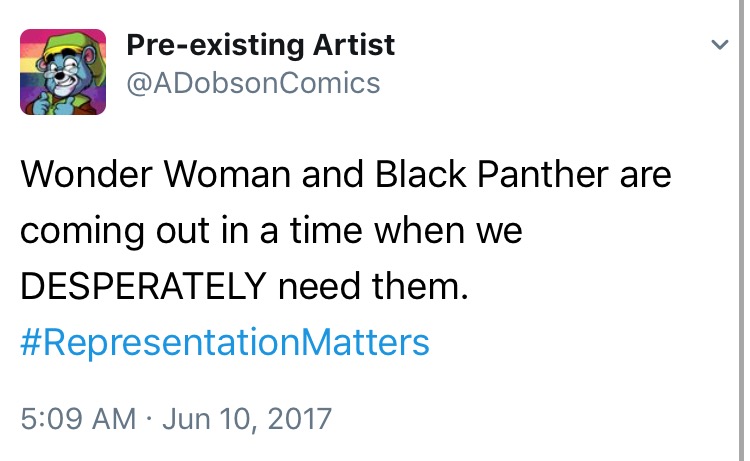Click the hash symbol of the hashtag

click(x=31, y=343)
